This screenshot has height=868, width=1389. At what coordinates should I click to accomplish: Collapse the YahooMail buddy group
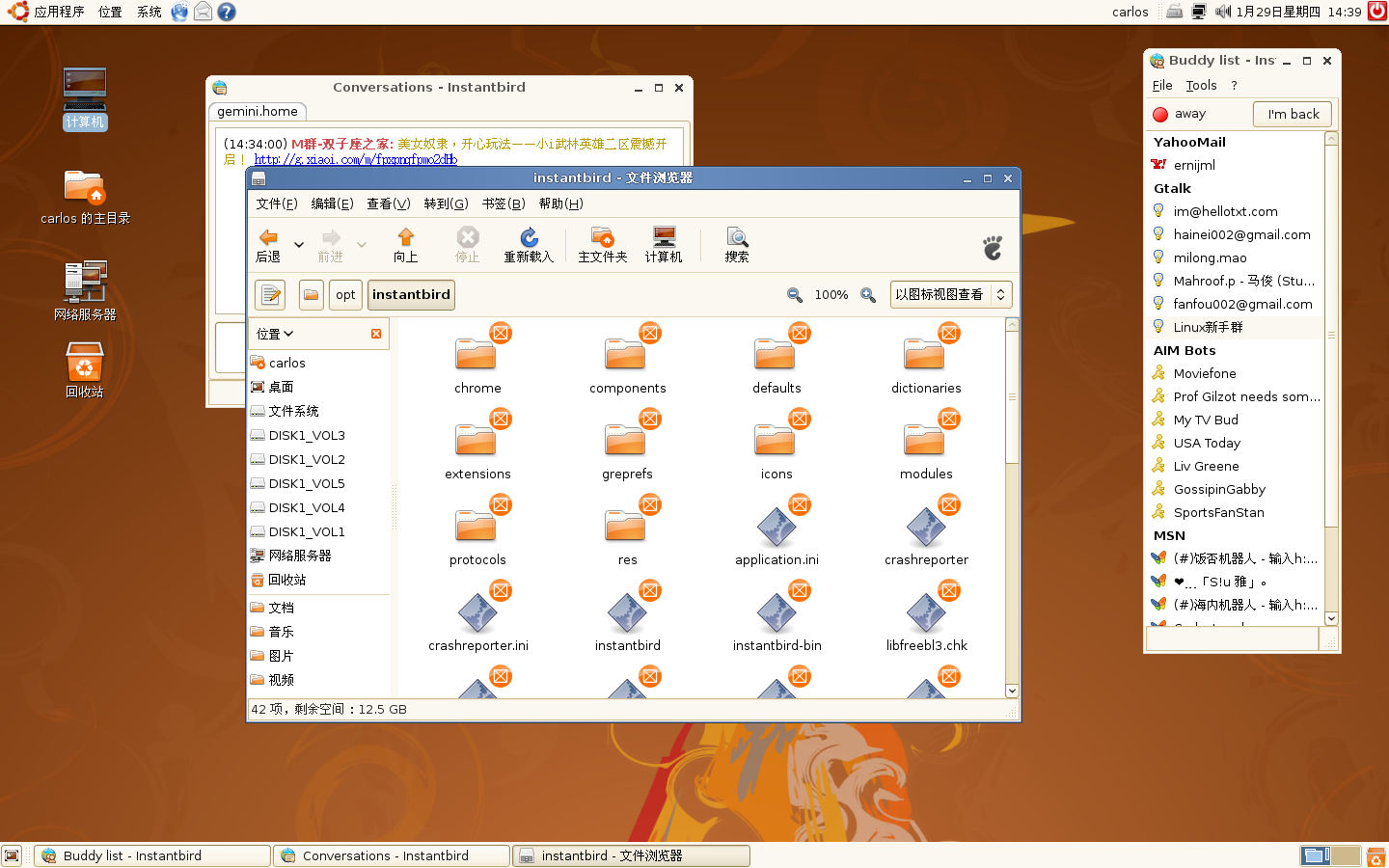pos(1189,142)
